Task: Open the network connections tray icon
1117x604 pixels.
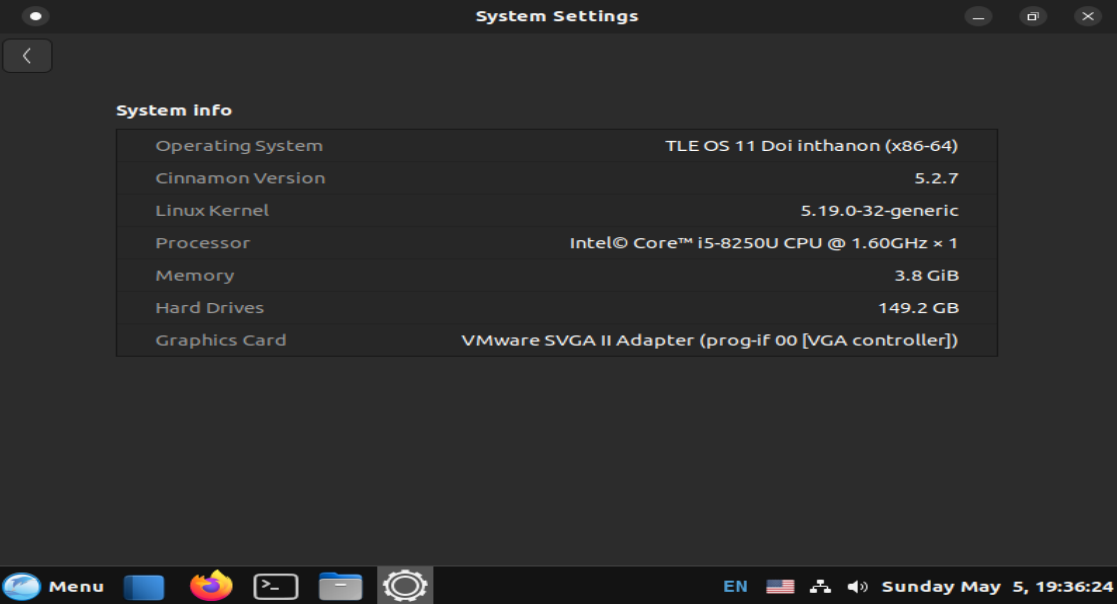Action: [820, 586]
